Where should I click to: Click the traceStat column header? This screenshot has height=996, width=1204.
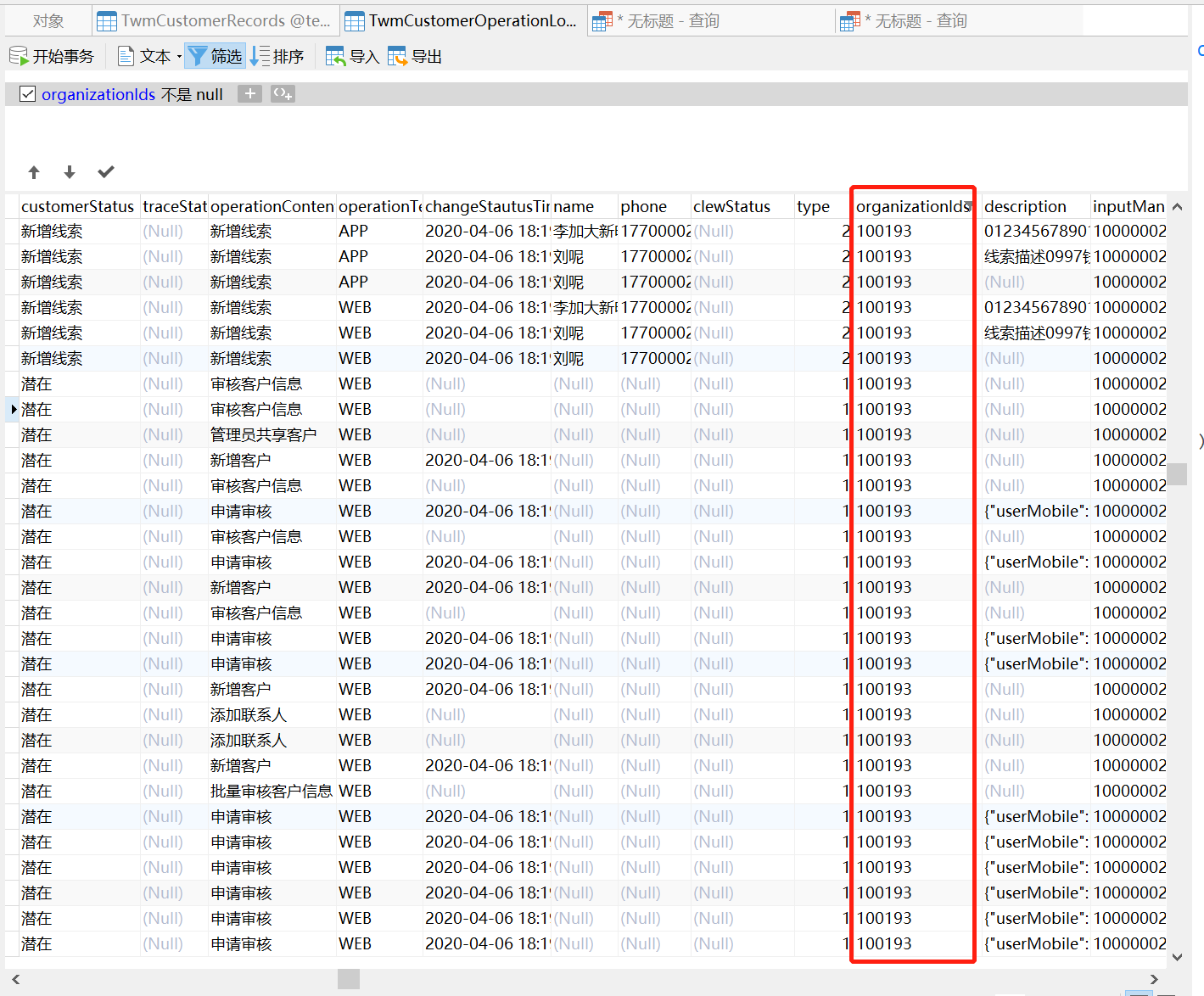point(175,206)
